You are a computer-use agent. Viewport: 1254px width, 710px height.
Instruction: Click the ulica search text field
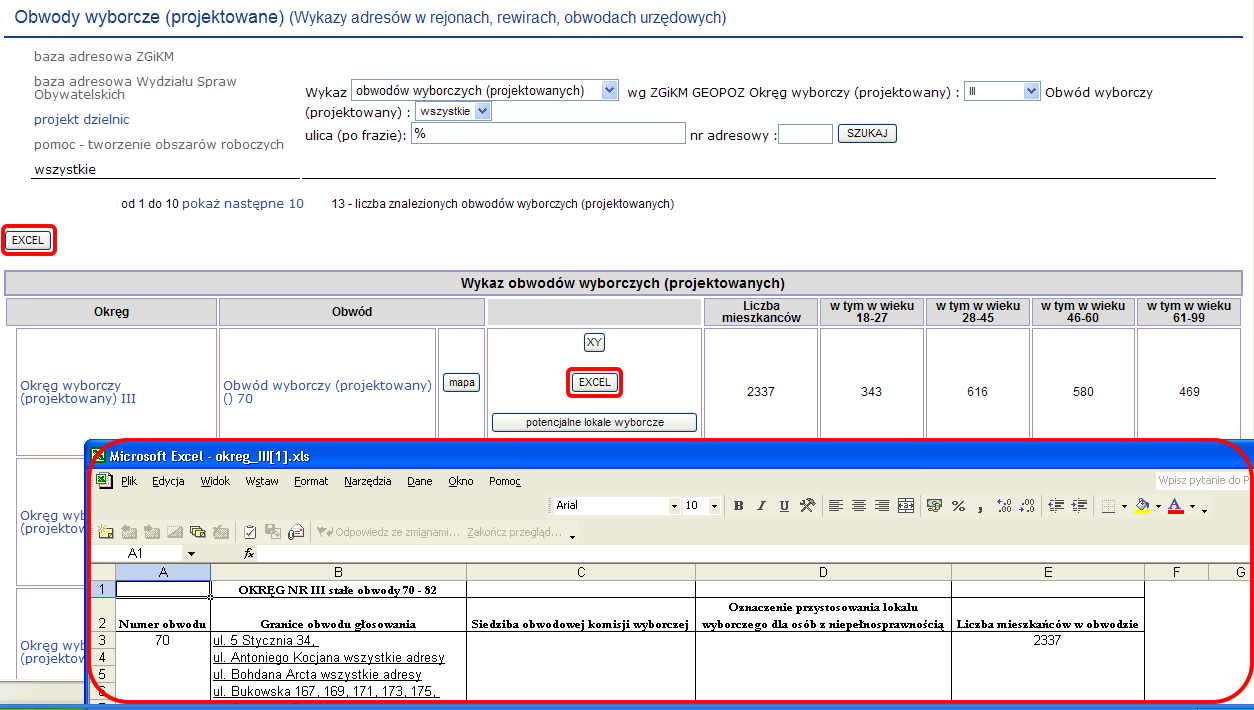pos(547,134)
